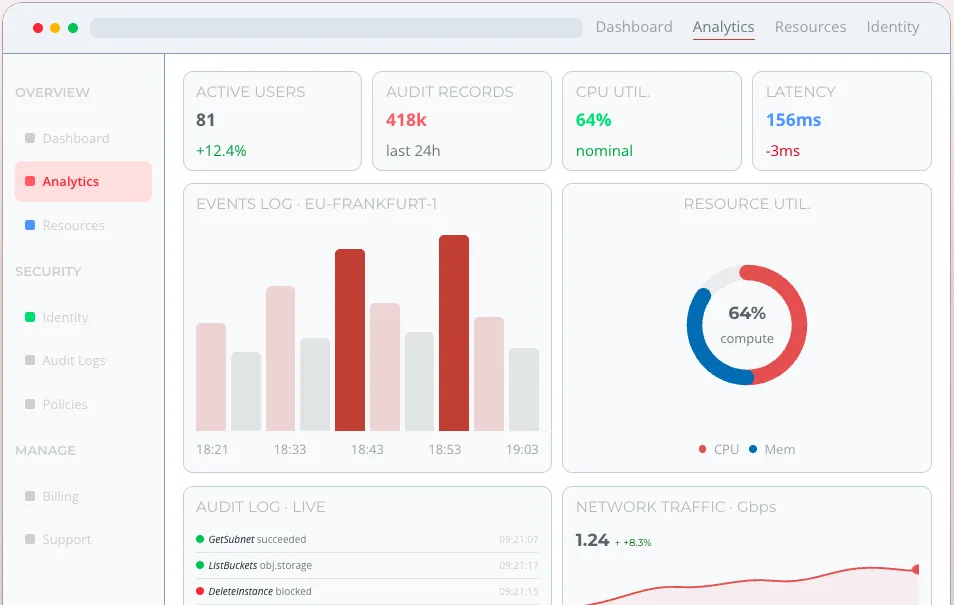
Task: Open the Latency card
Action: pos(842,121)
